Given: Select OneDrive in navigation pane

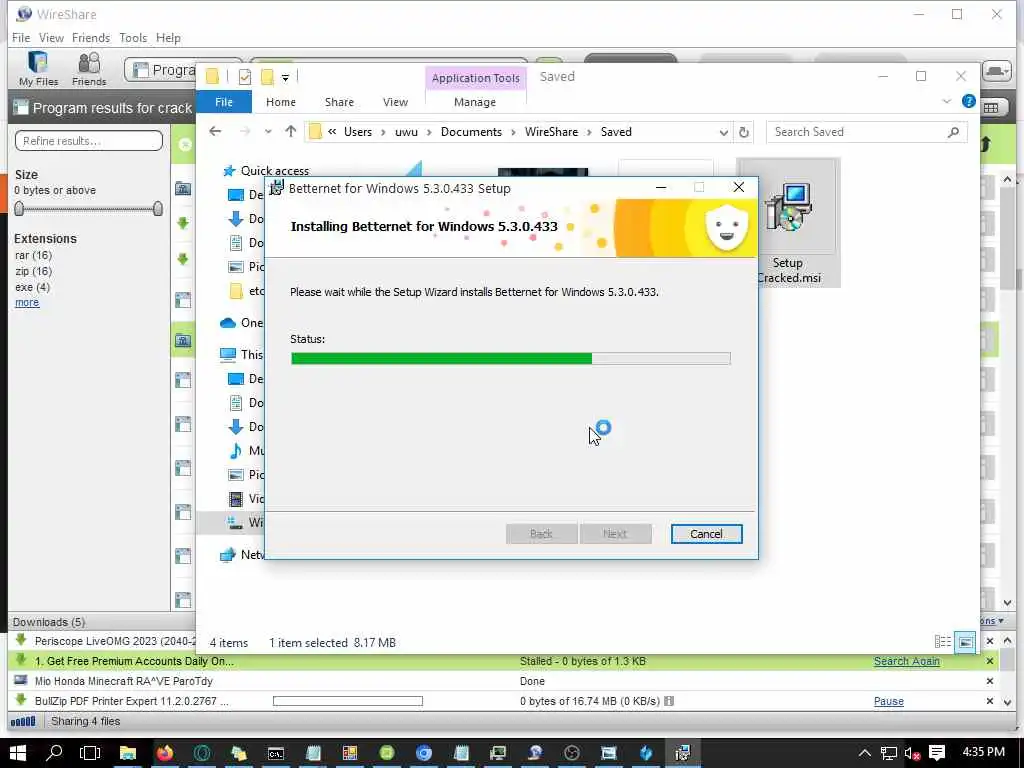Looking at the screenshot, I should point(242,323).
